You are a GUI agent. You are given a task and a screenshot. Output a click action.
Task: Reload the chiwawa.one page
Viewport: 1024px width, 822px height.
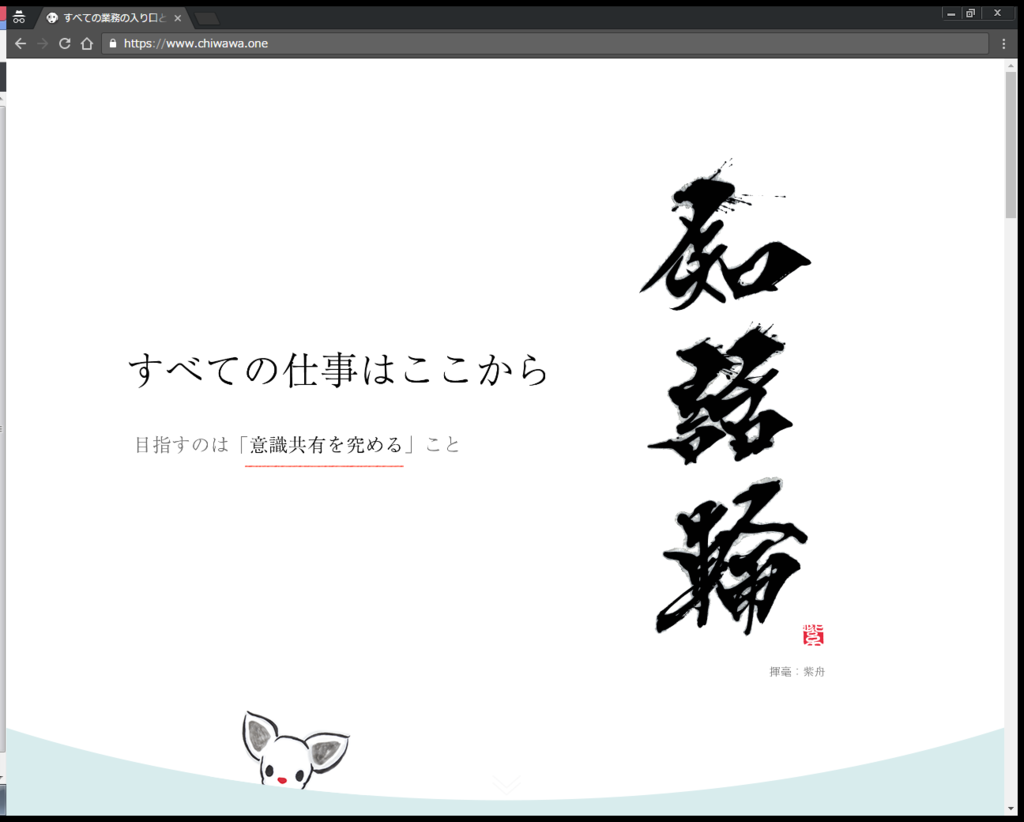(65, 44)
